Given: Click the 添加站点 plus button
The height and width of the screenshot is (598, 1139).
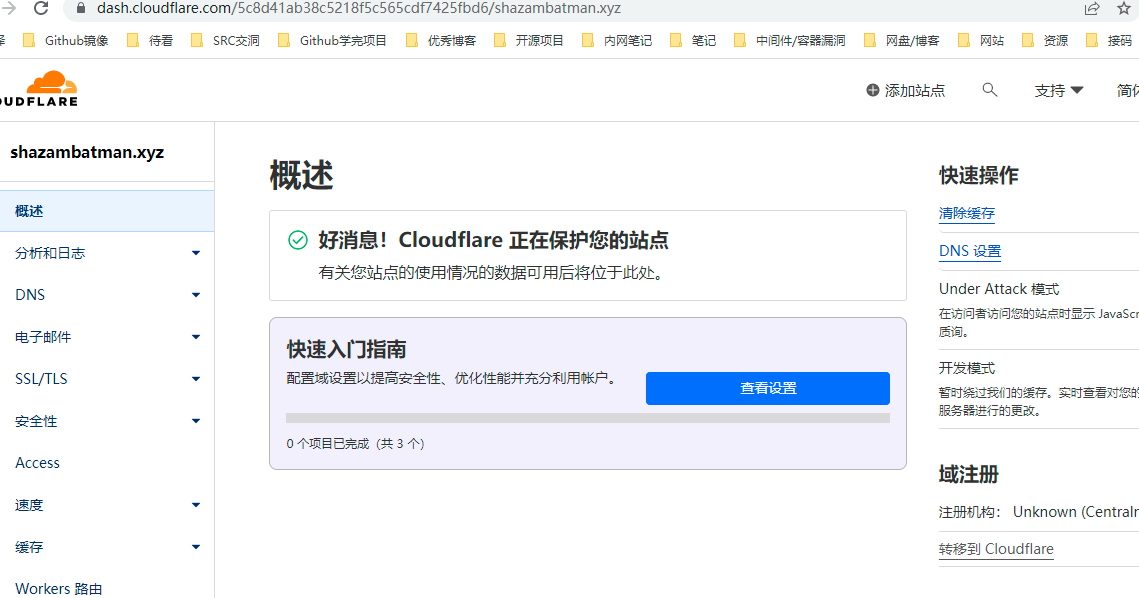Looking at the screenshot, I should (x=905, y=90).
